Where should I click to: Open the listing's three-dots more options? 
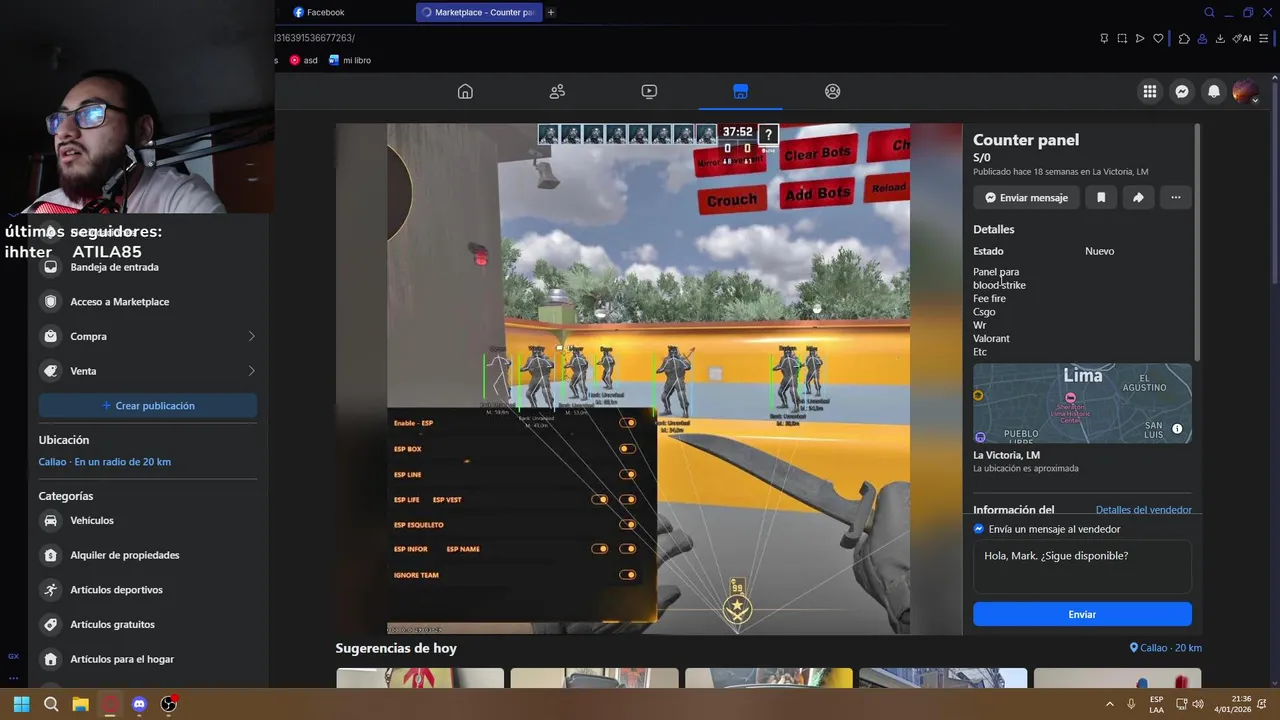(1176, 197)
